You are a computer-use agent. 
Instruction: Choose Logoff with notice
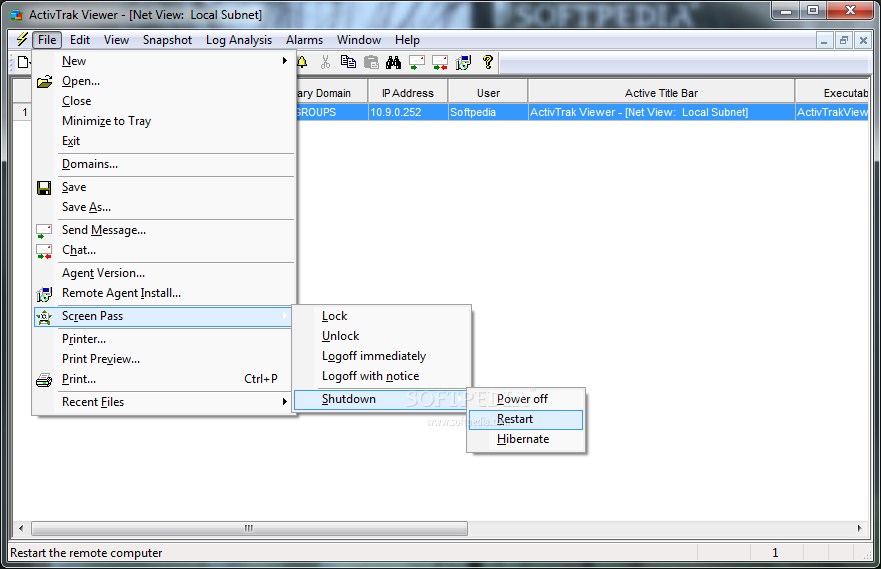click(x=382, y=376)
